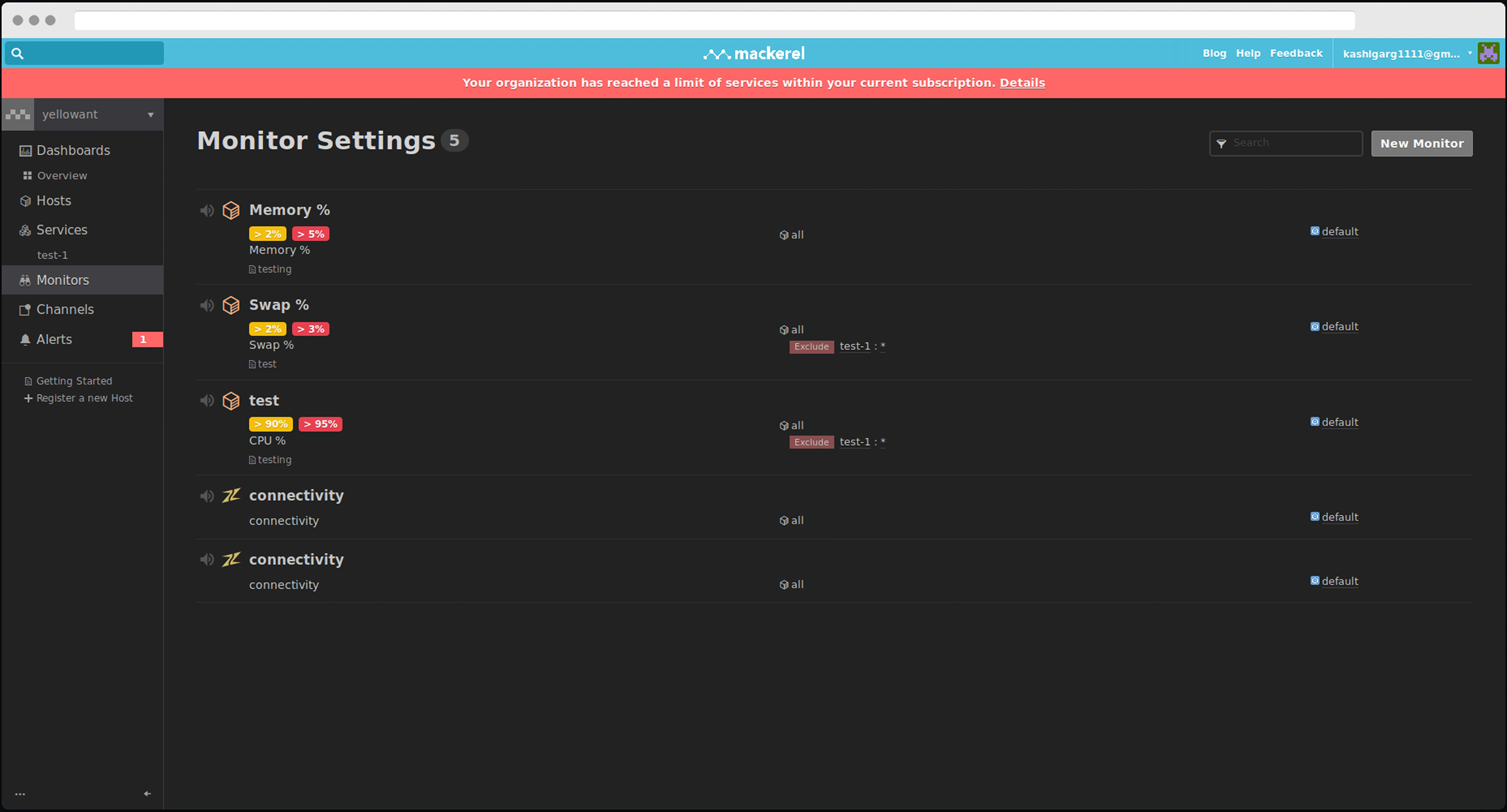Collapse sidebar with the left arrow
This screenshot has width=1507, height=812.
[x=147, y=794]
